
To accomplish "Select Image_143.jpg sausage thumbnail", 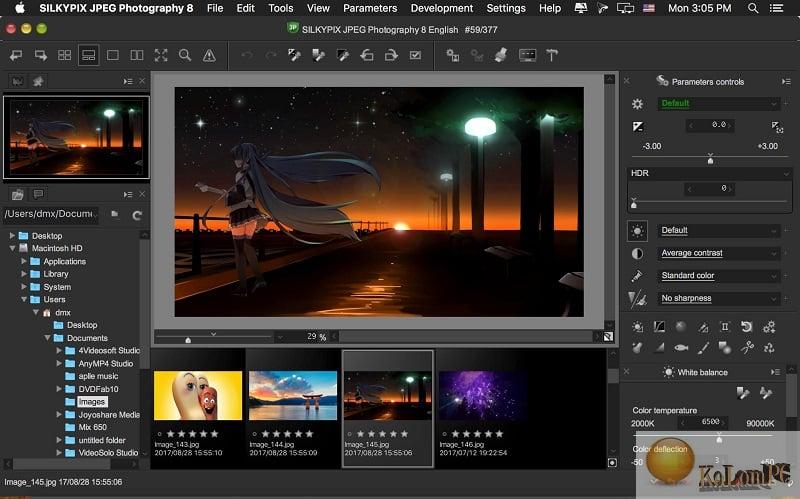I will [198, 395].
